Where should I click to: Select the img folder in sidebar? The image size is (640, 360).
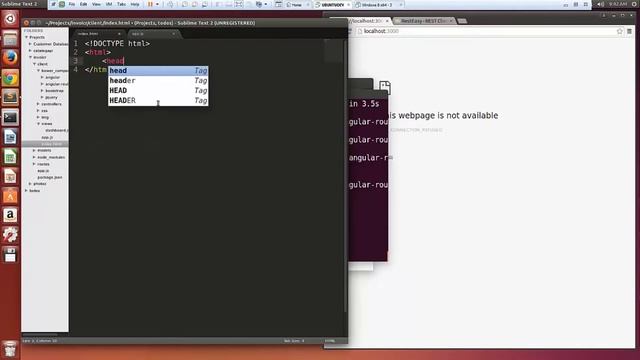(45, 117)
